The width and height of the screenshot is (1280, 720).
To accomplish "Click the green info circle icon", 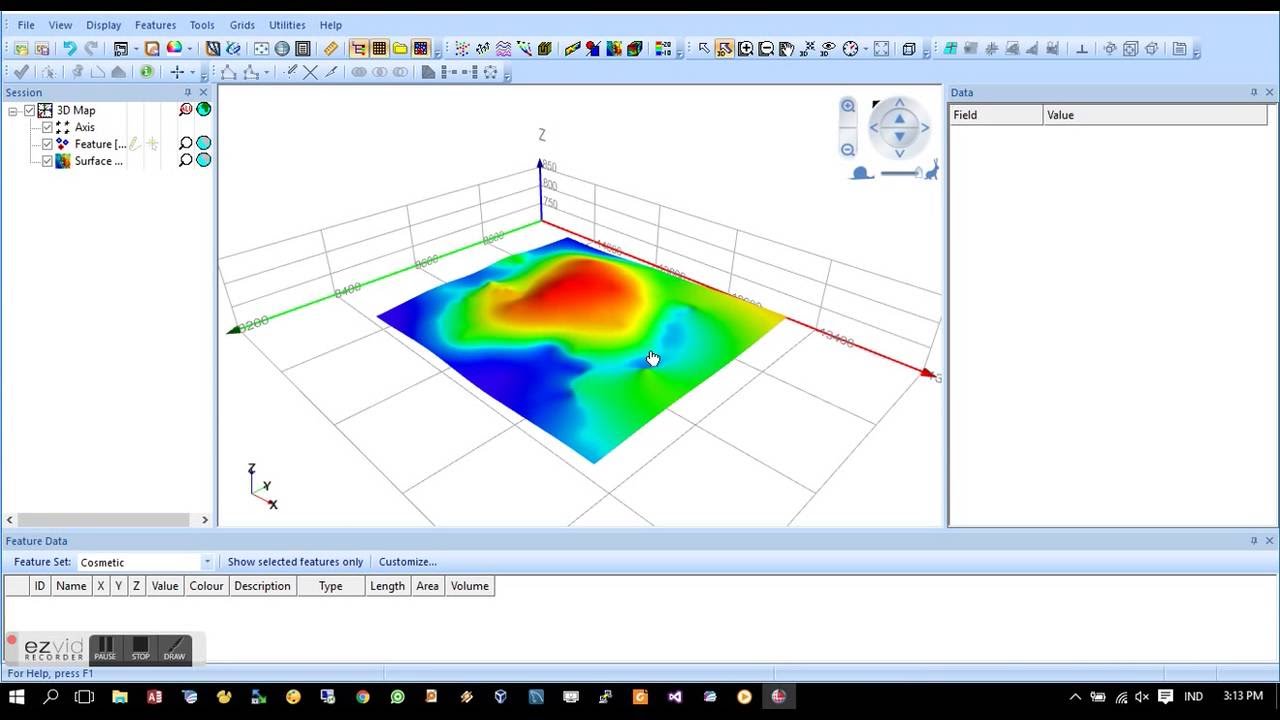I will 147,72.
